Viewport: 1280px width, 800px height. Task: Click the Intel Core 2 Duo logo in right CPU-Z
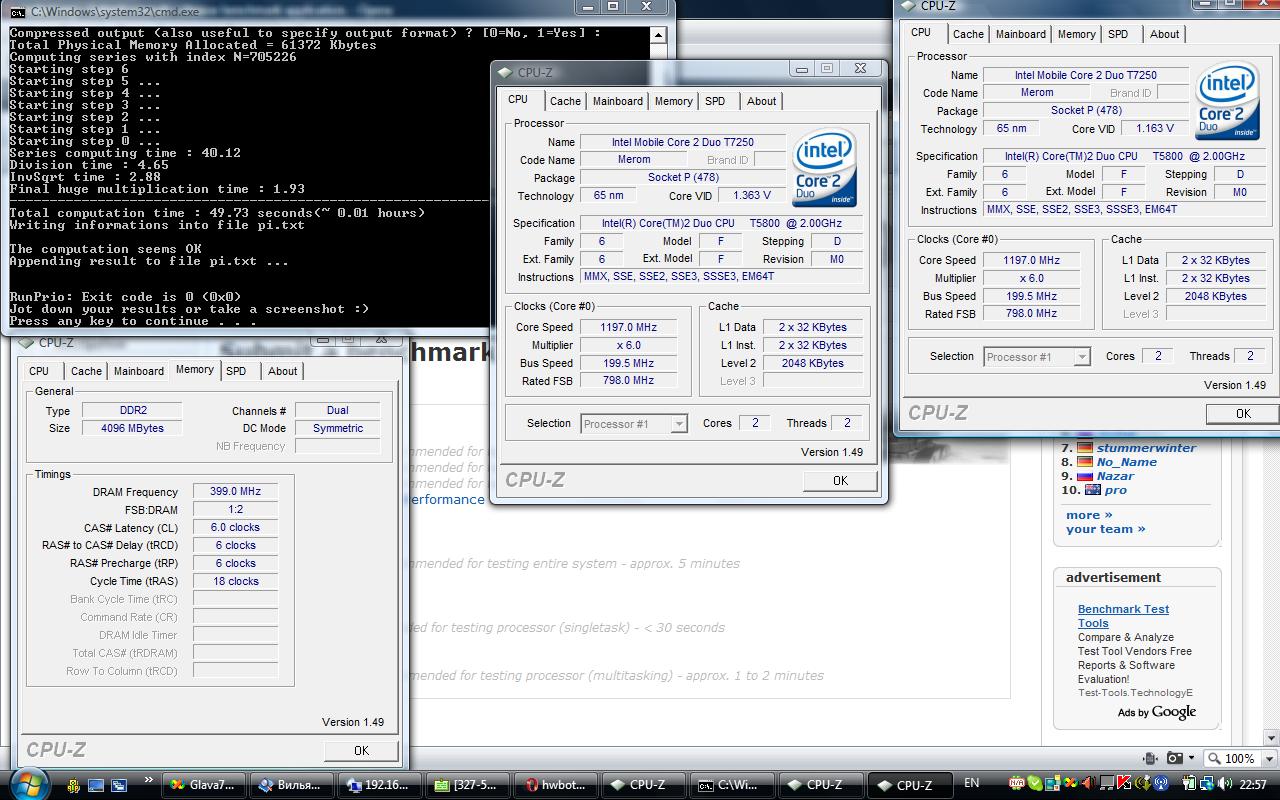pyautogui.click(x=1227, y=102)
